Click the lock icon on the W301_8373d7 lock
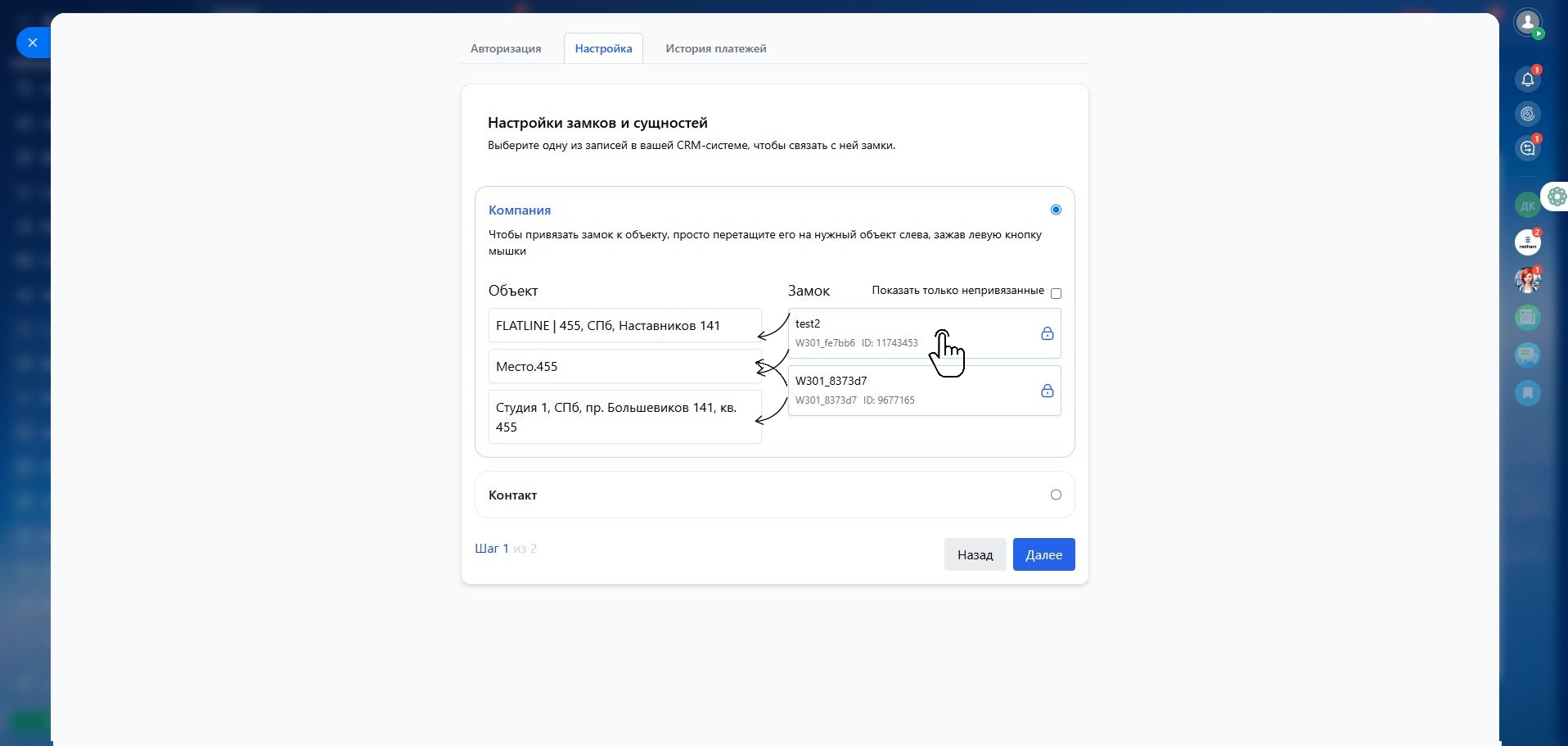Image resolution: width=1568 pixels, height=746 pixels. [1047, 391]
